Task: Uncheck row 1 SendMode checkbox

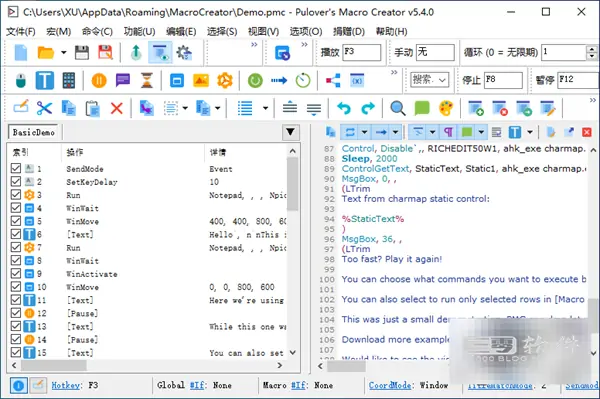Action: [x=16, y=168]
